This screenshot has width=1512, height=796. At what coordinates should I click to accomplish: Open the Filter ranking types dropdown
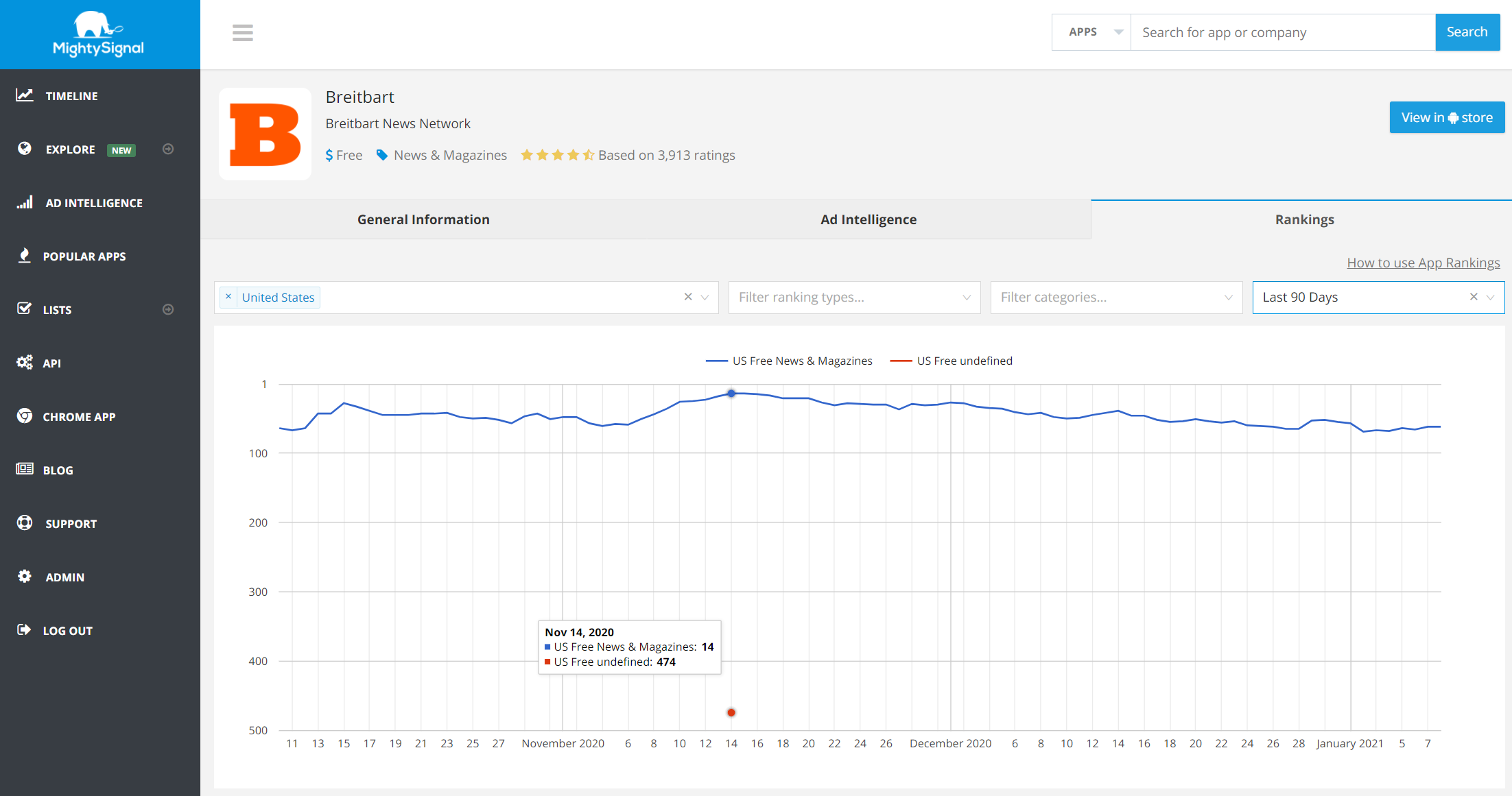(x=854, y=298)
